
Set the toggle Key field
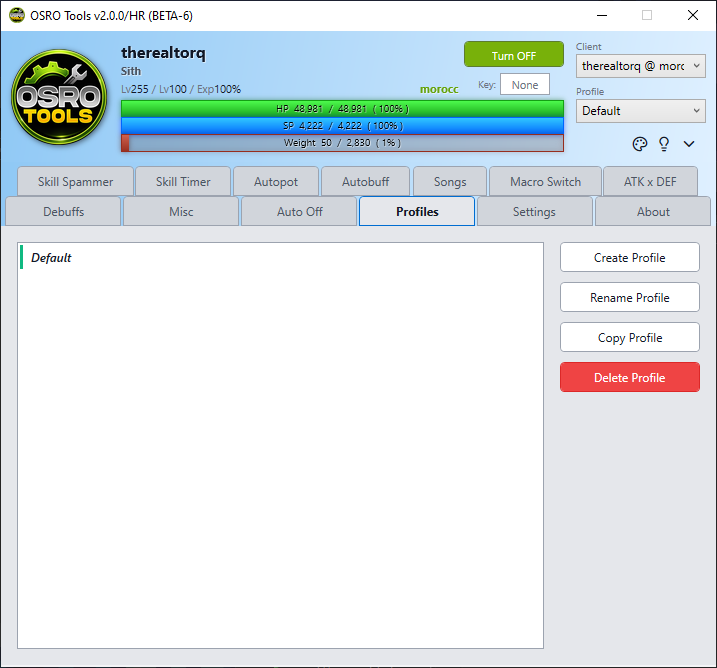click(x=524, y=85)
